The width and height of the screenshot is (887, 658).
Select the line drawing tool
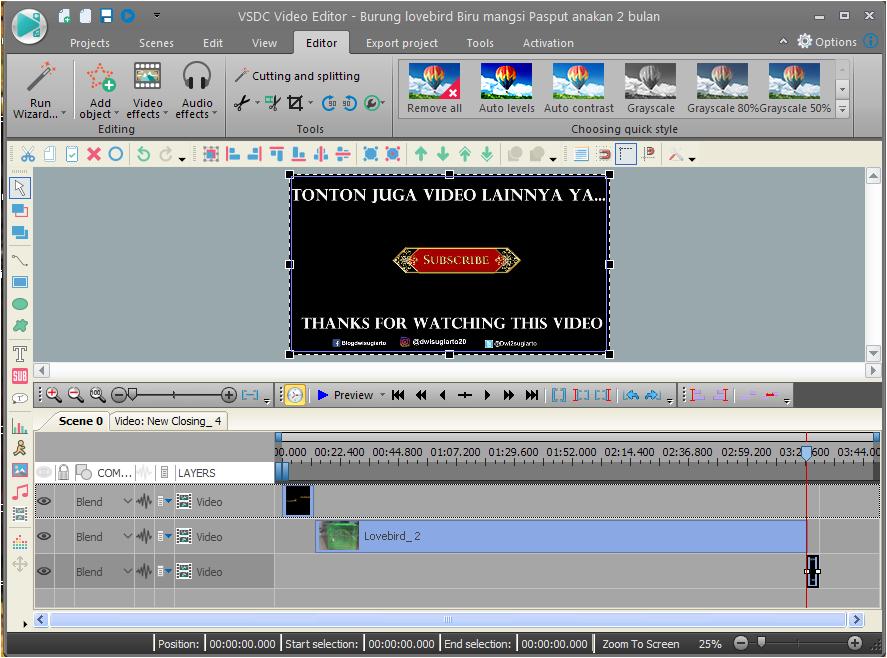(x=20, y=260)
